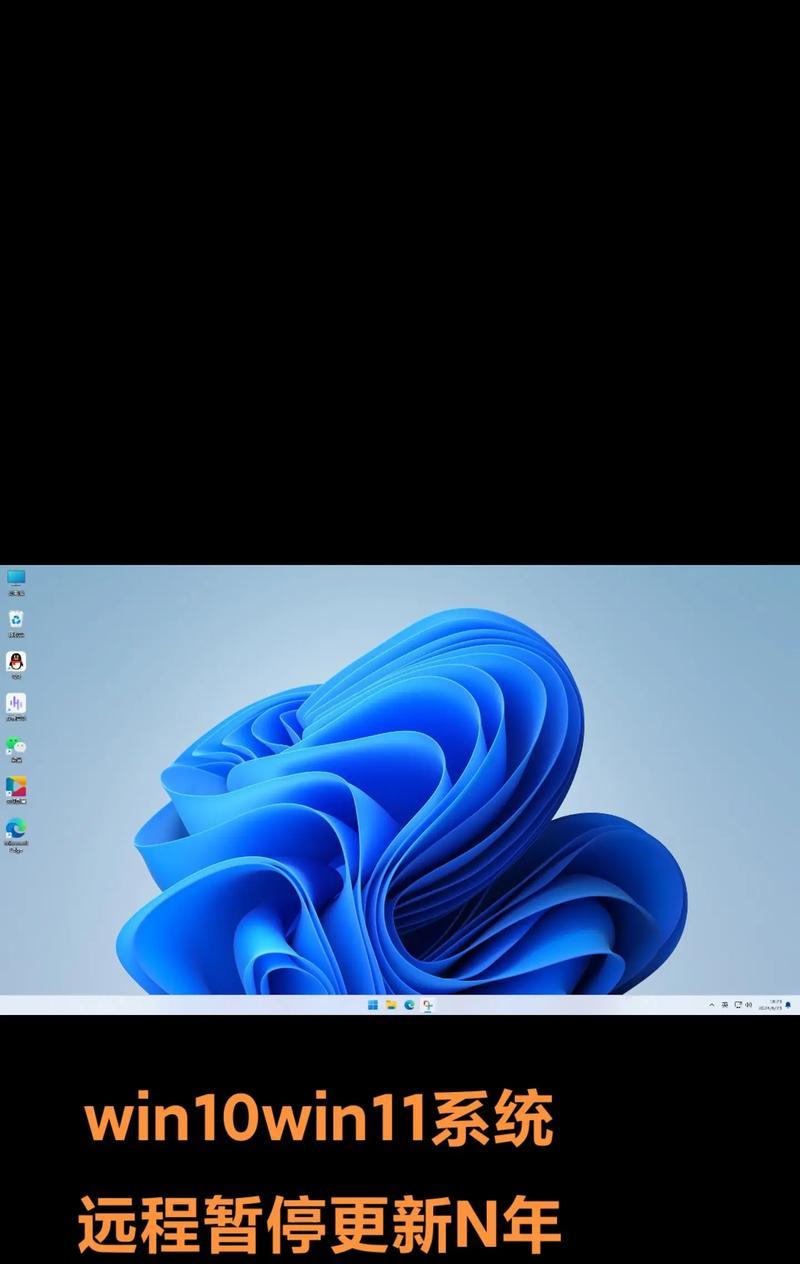This screenshot has height=1264, width=800.
Task: Open the colorful play-triangle app shortcut
Action: click(16, 790)
